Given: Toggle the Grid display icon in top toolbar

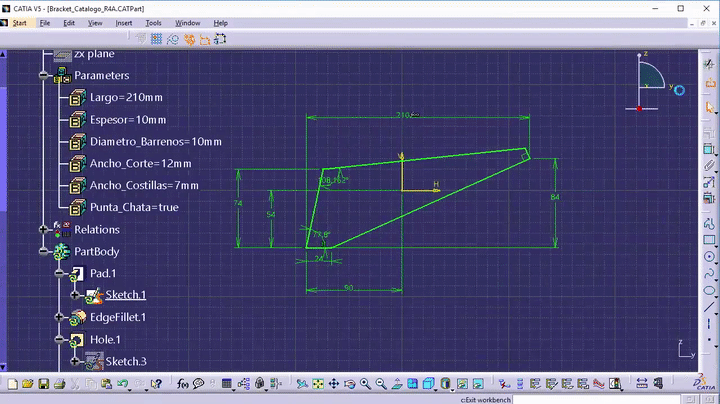Looking at the screenshot, I should point(157,39).
